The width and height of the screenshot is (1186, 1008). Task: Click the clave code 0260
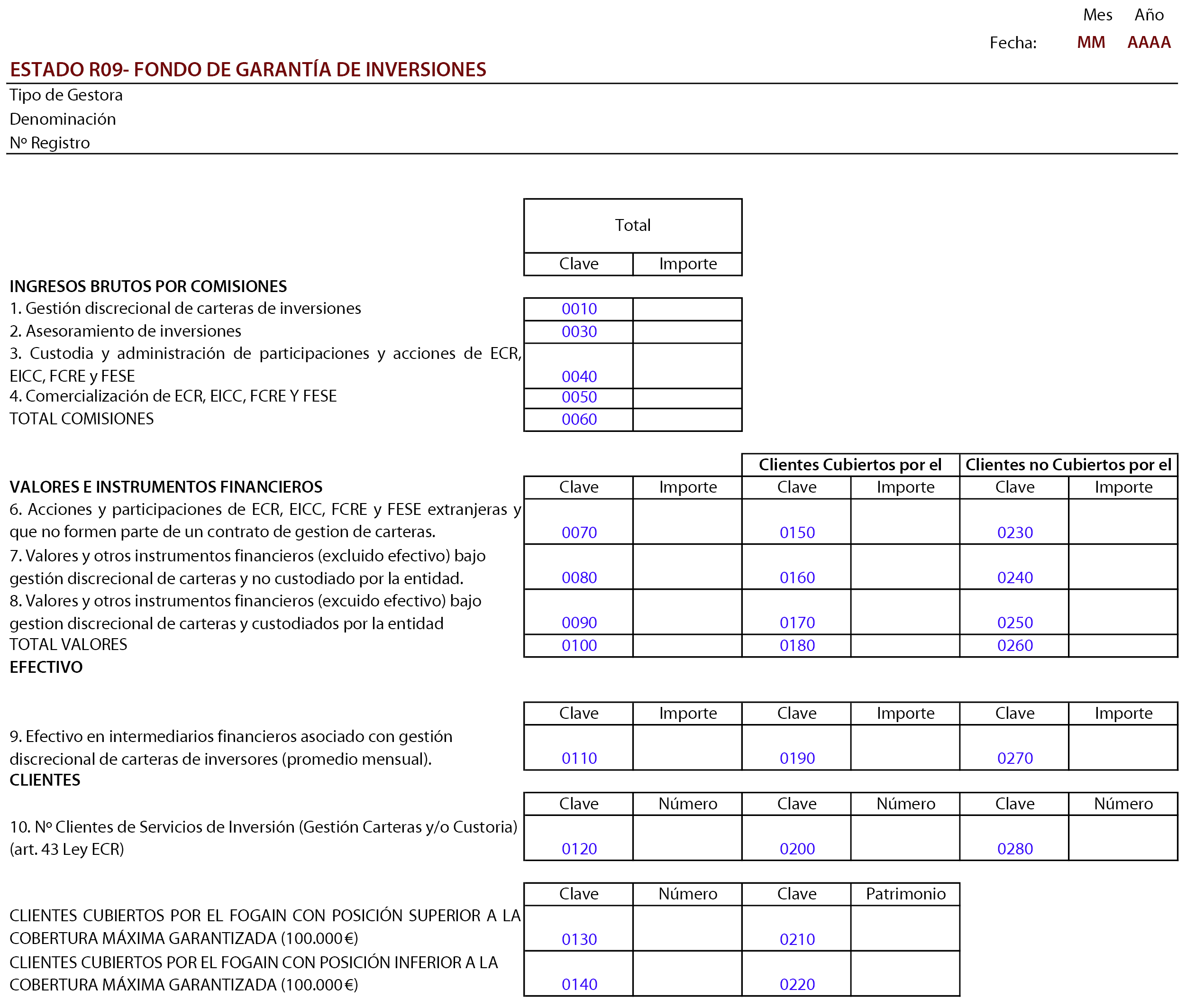(x=1015, y=646)
